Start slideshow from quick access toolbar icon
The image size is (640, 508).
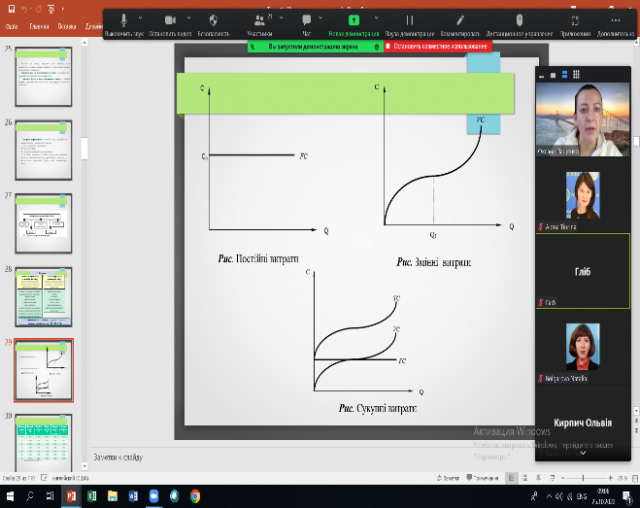point(51,9)
